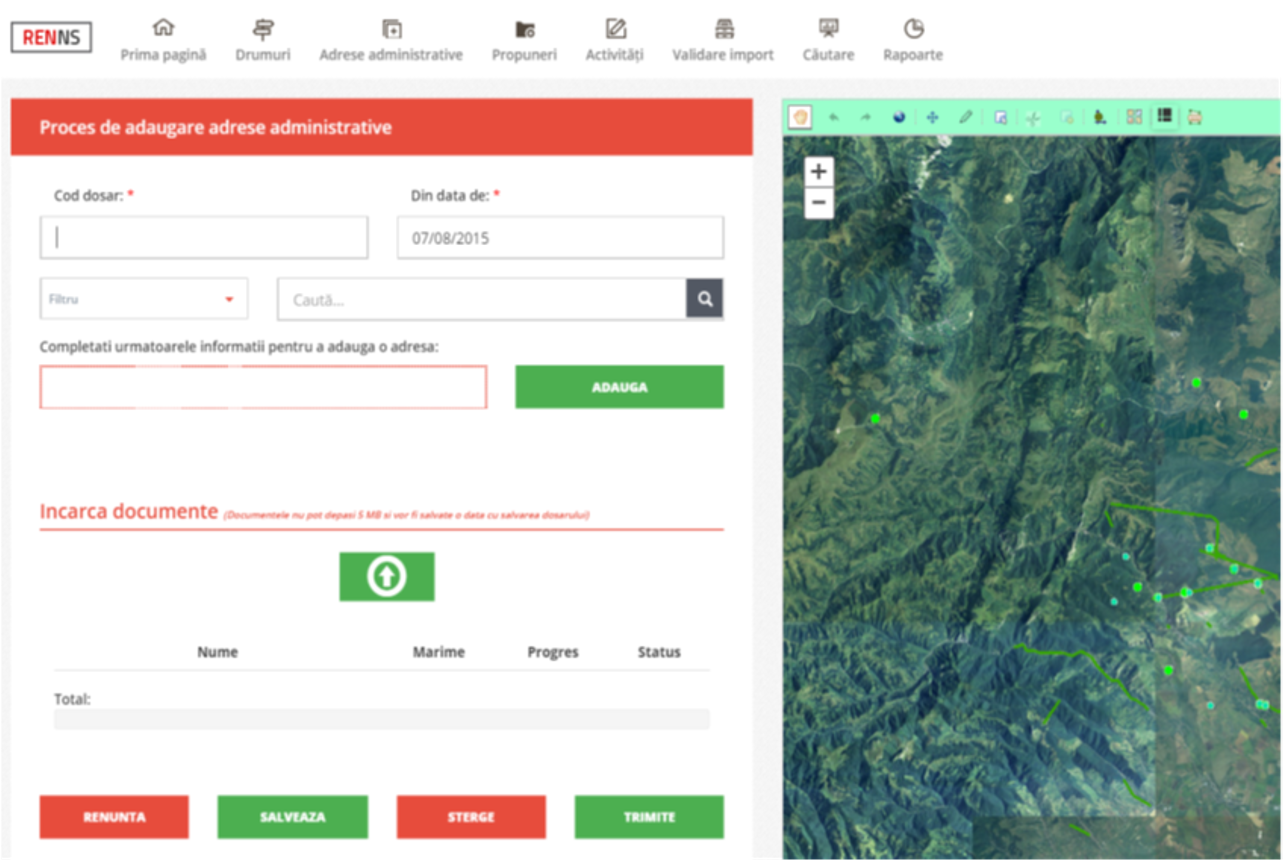Click the undo arrow in map toolbar
1283x862 pixels.
[833, 117]
